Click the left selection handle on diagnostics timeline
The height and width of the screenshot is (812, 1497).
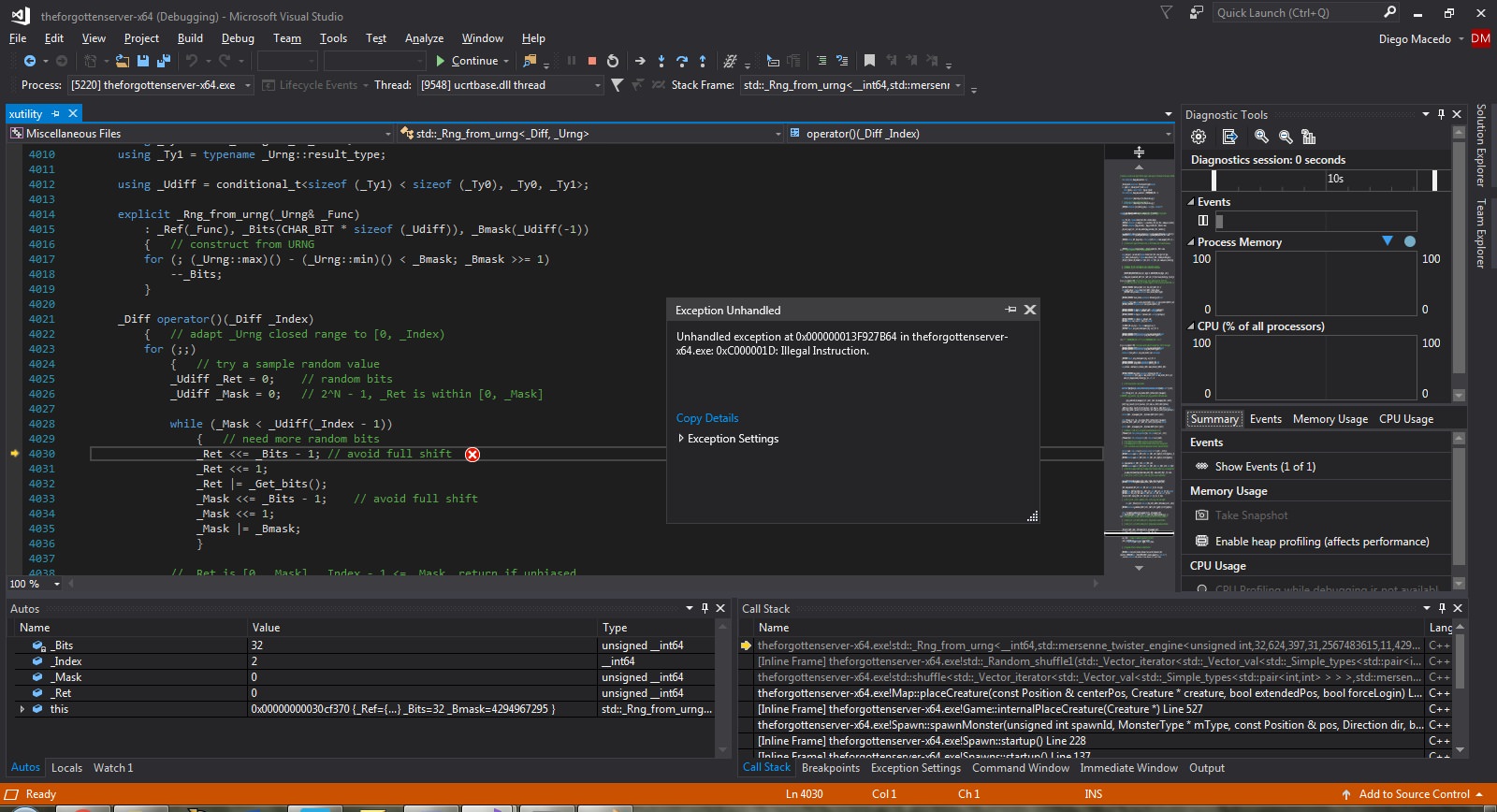[x=1214, y=180]
